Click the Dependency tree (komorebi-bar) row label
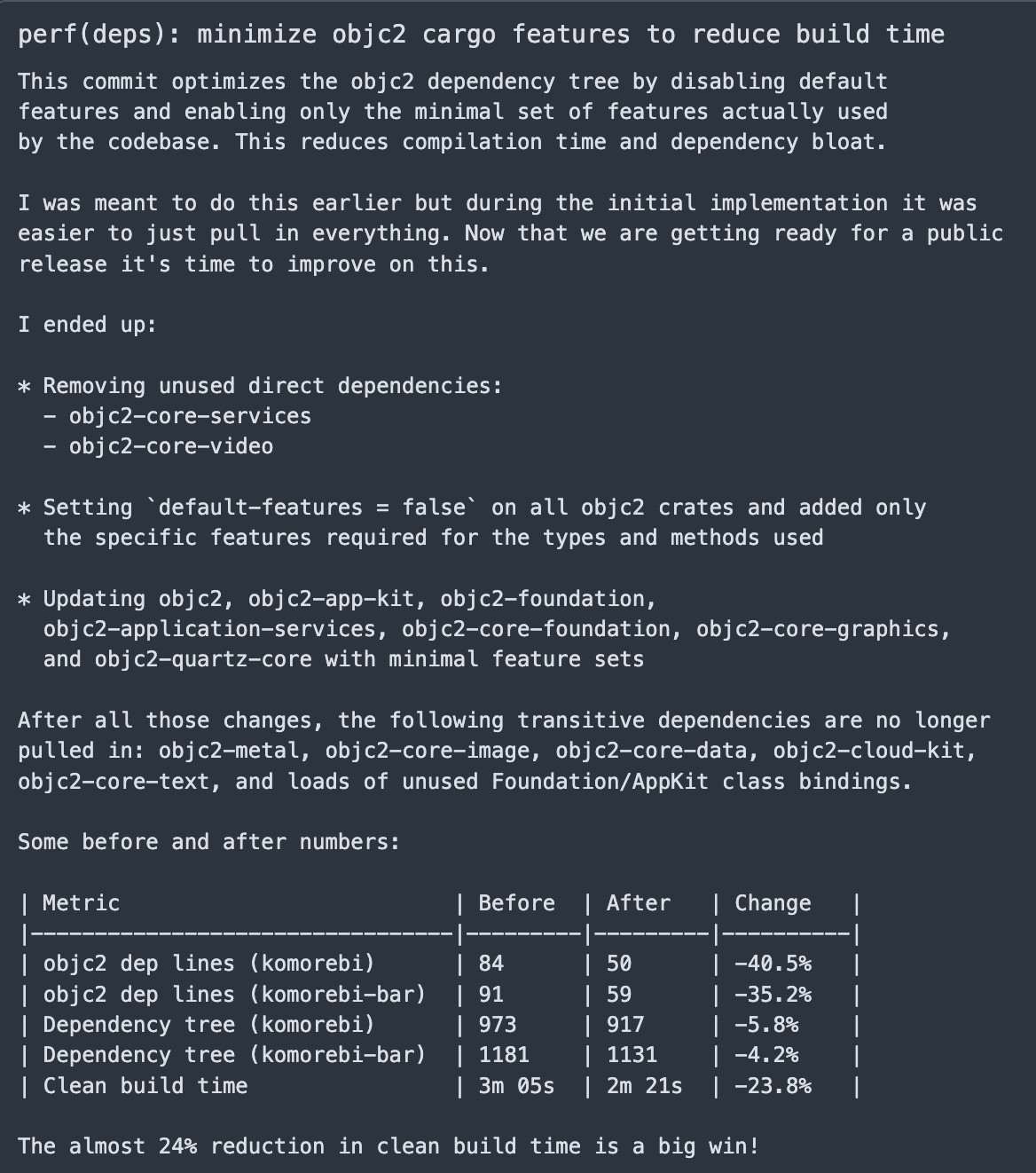The width and height of the screenshot is (1036, 1173). coord(234,1055)
